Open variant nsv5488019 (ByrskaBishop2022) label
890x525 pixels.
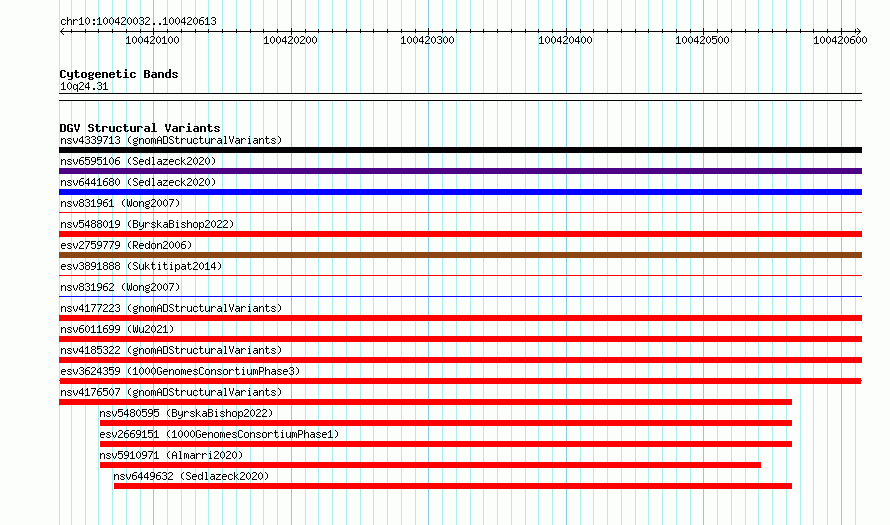pos(147,224)
